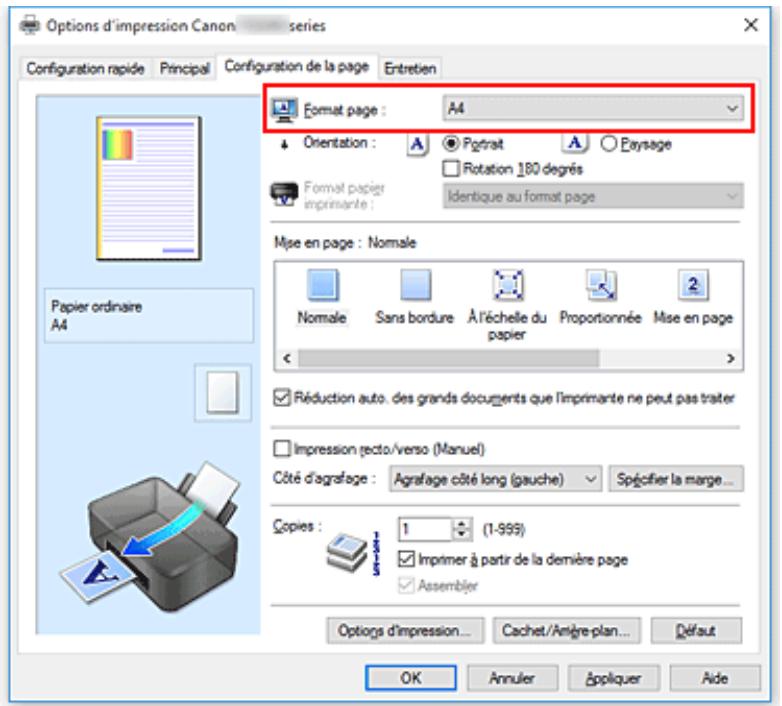
Task: Select the Configuration de la page tab
Action: coord(297,66)
